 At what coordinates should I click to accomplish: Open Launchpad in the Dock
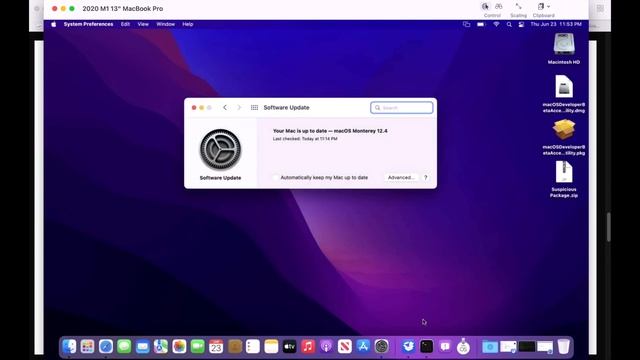click(87, 347)
